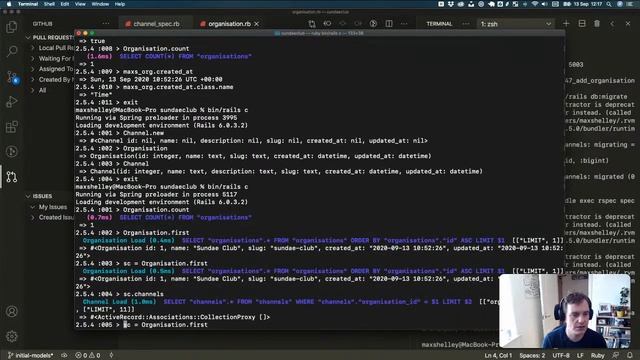640x360 pixels.
Task: Switch to organisation.rb tab
Action: [229, 24]
